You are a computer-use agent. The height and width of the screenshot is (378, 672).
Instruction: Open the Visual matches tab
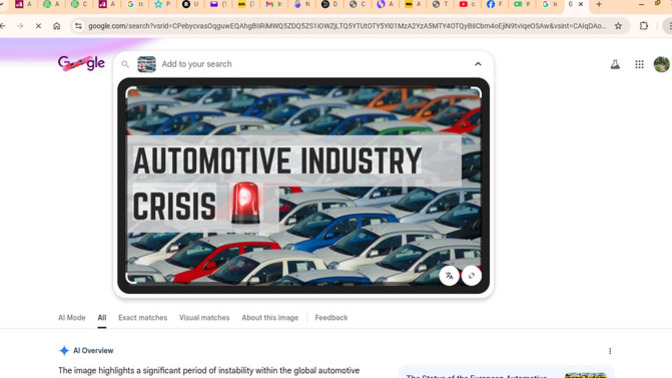click(204, 318)
